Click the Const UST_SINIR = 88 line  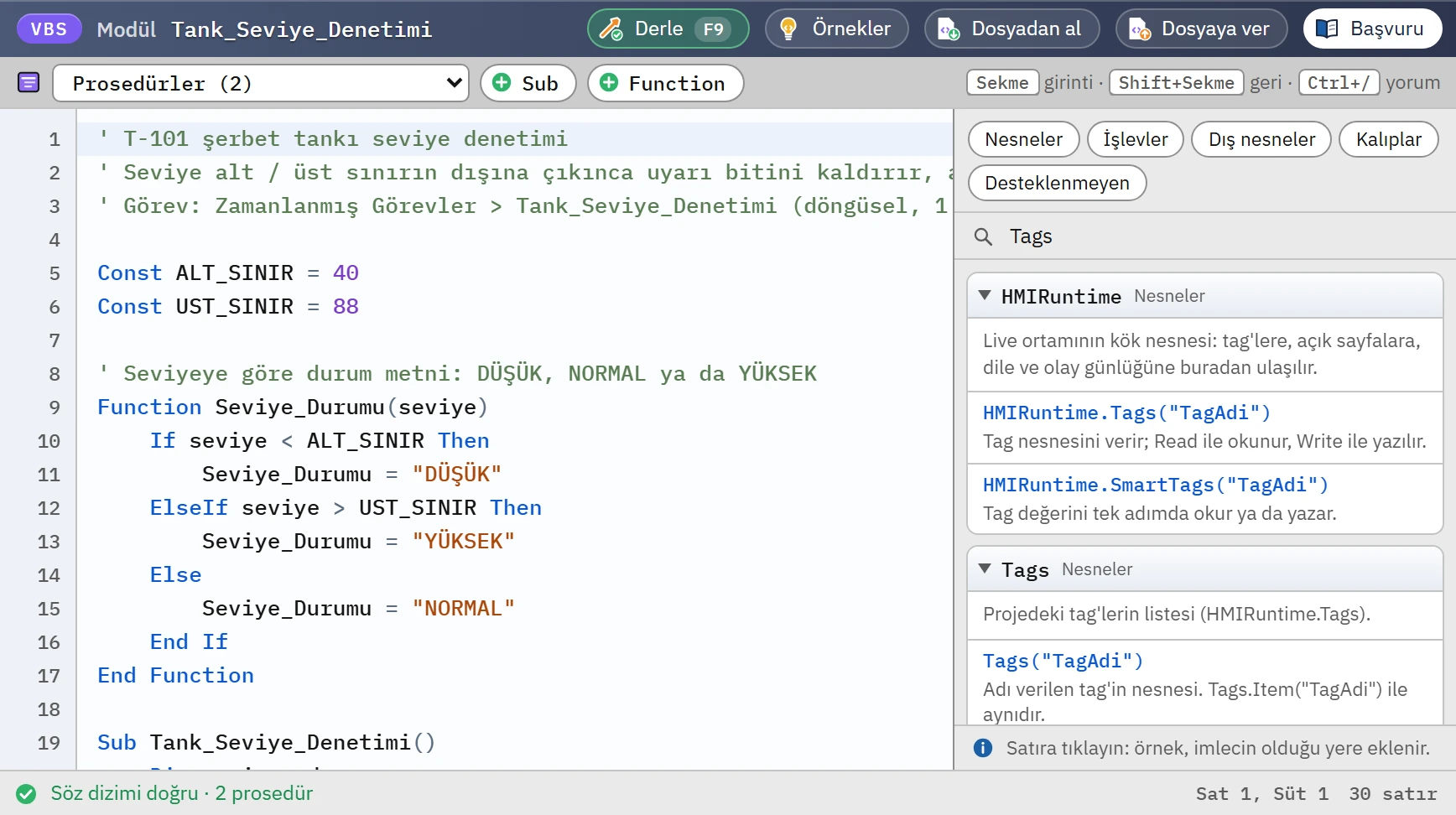[228, 307]
